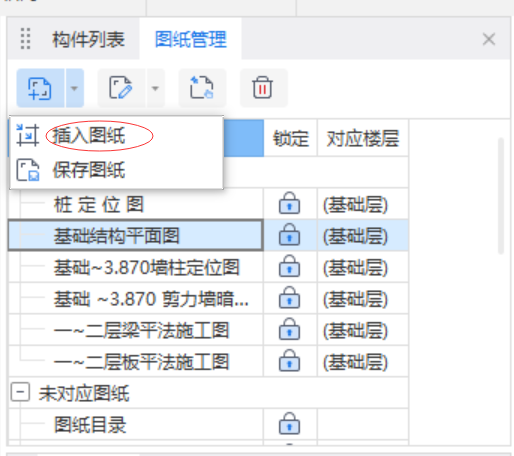Toggle lock for 图纸目录
Screen dimensions: 514x456
(289, 423)
